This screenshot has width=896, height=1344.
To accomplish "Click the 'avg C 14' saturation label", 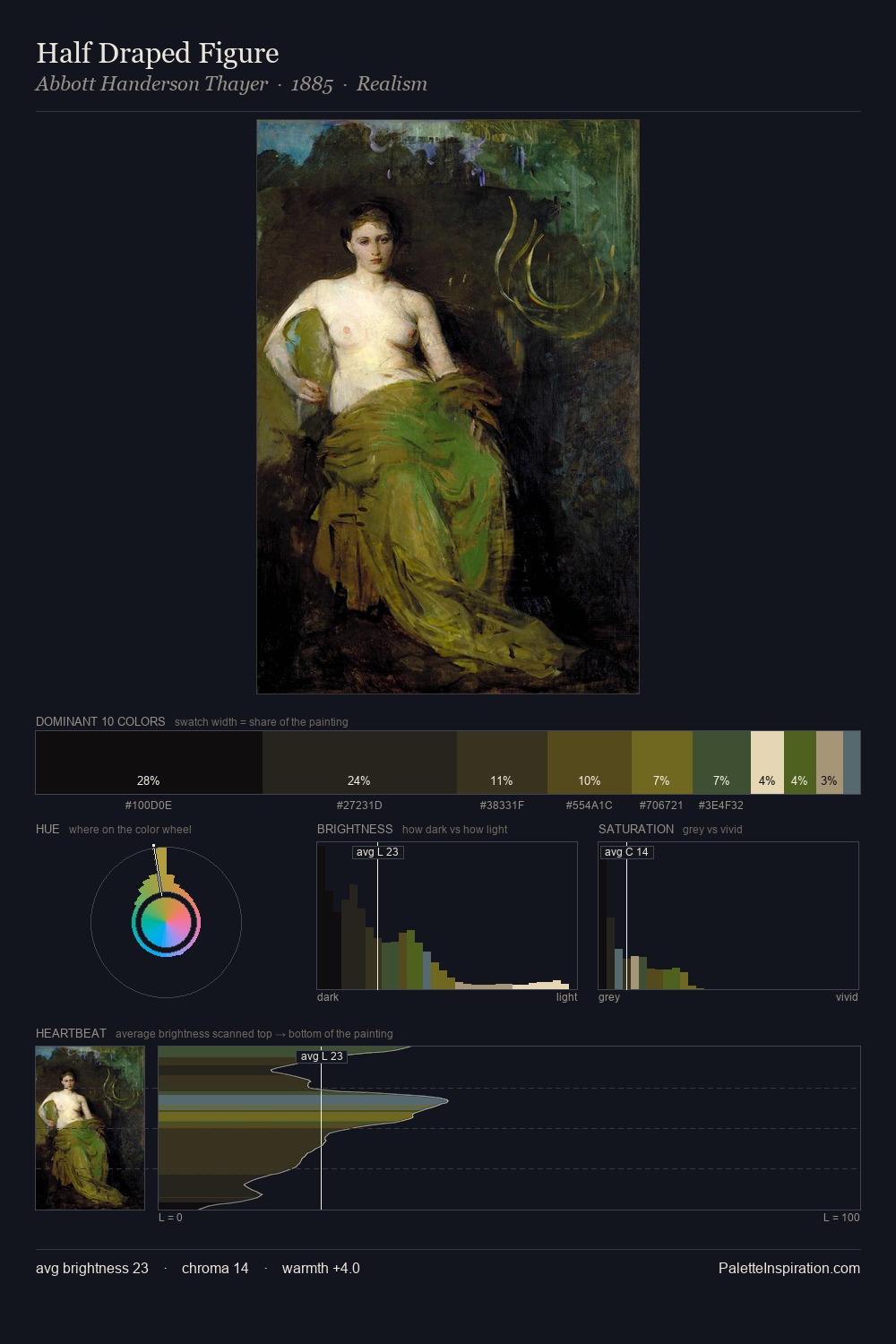I will (626, 852).
